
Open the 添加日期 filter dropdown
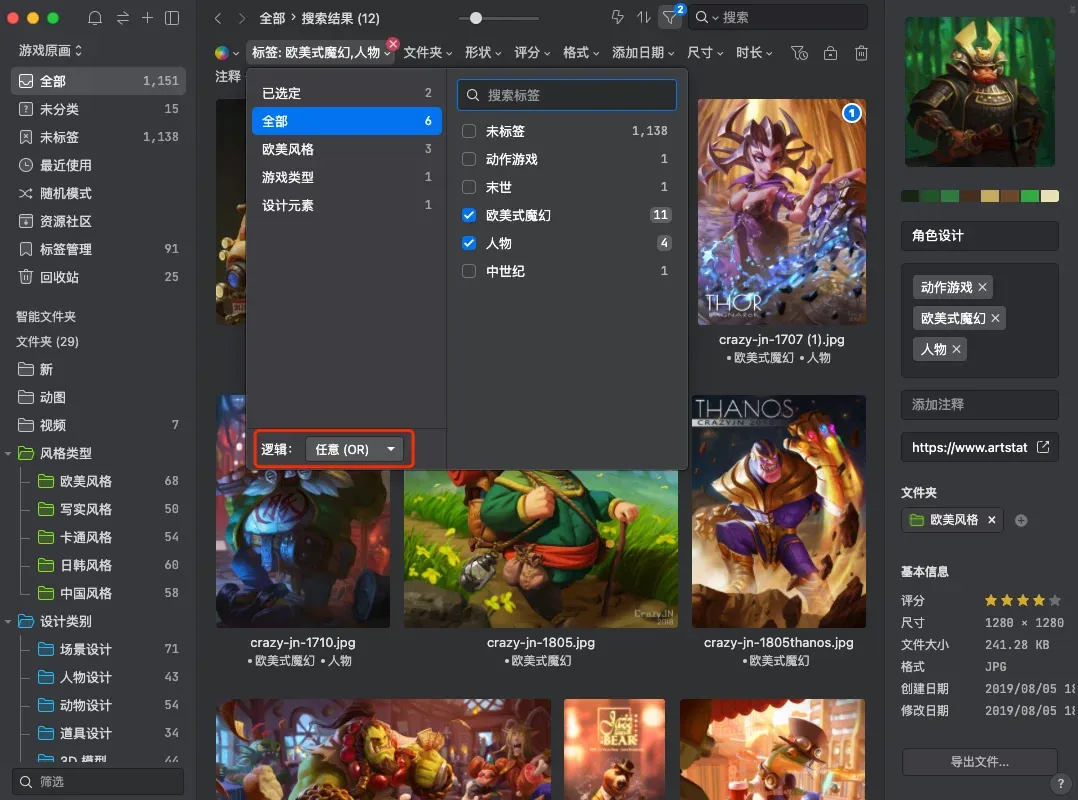click(644, 53)
